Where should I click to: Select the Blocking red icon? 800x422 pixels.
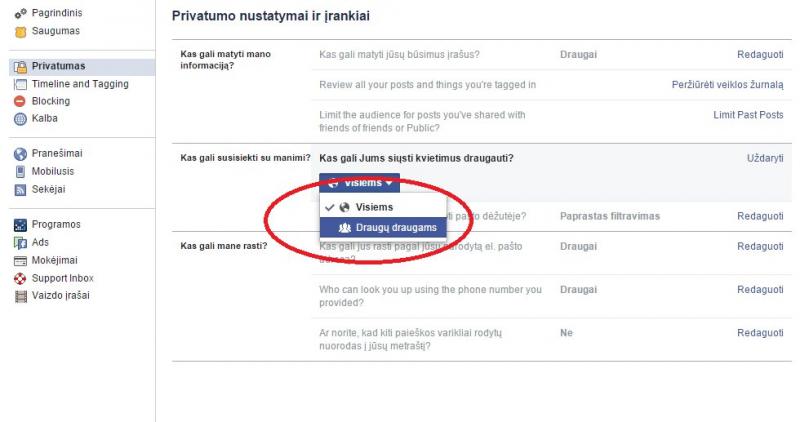(20, 101)
